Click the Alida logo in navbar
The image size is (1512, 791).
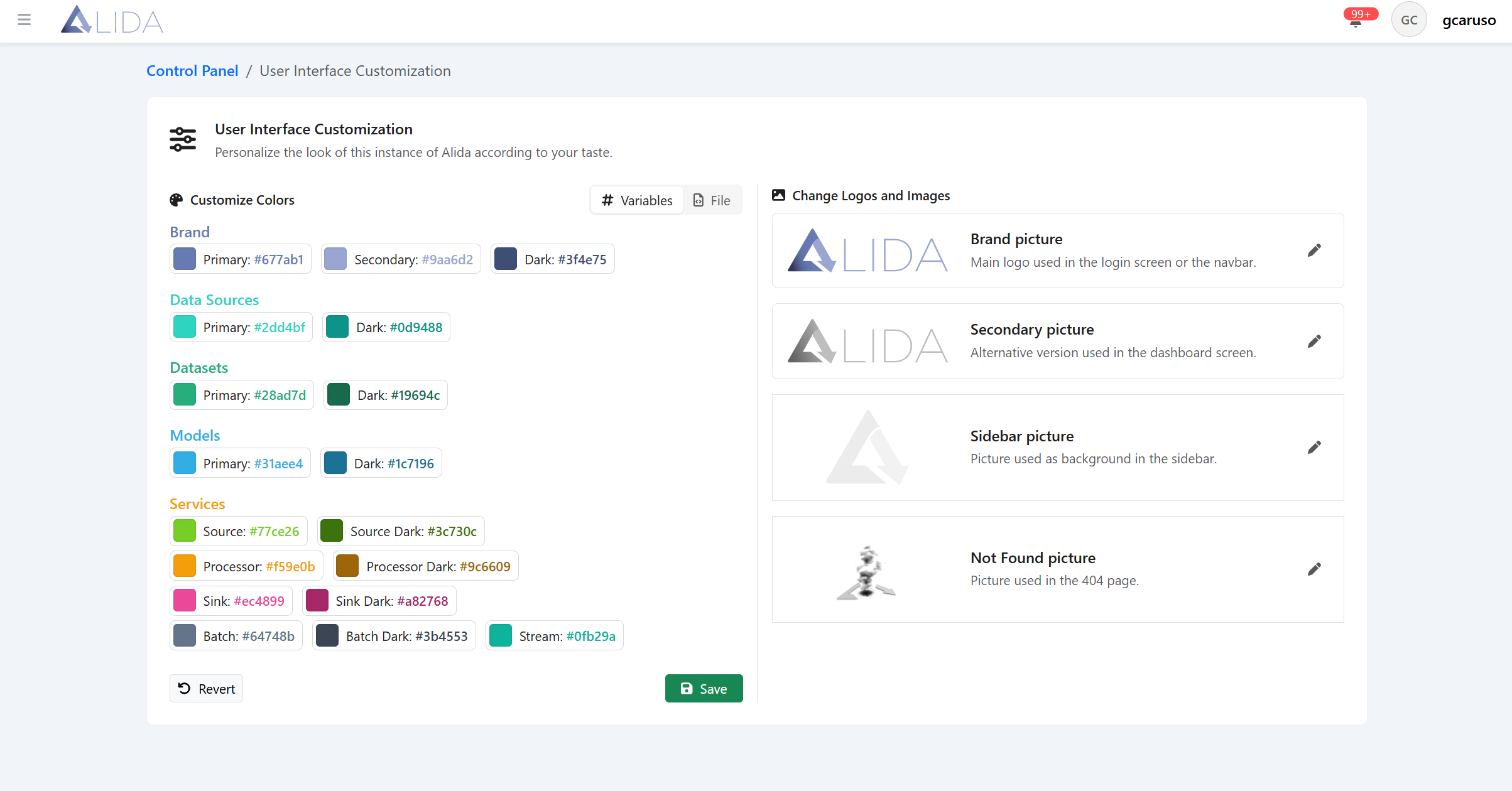click(112, 20)
